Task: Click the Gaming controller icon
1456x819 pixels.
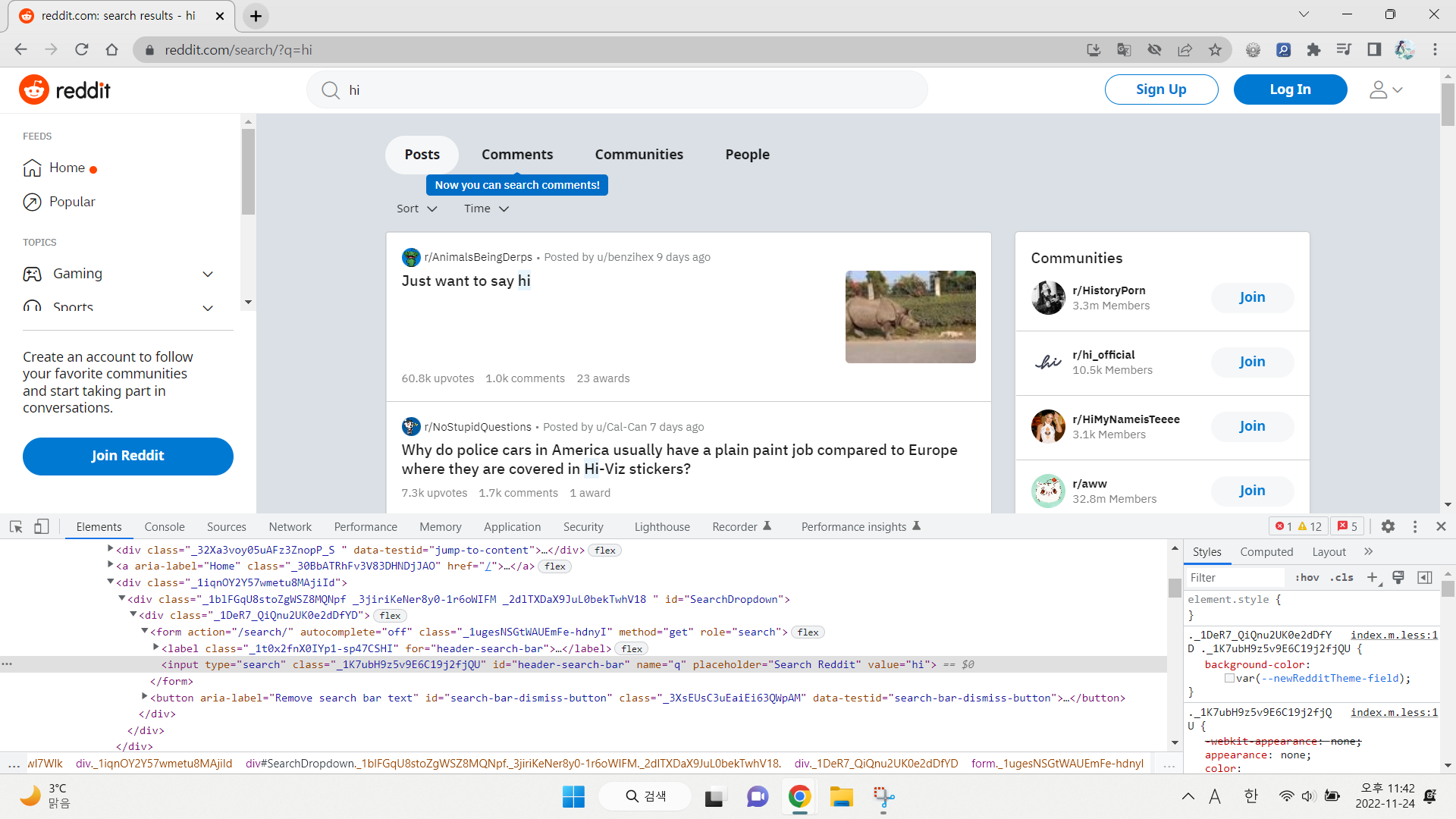Action: (32, 274)
